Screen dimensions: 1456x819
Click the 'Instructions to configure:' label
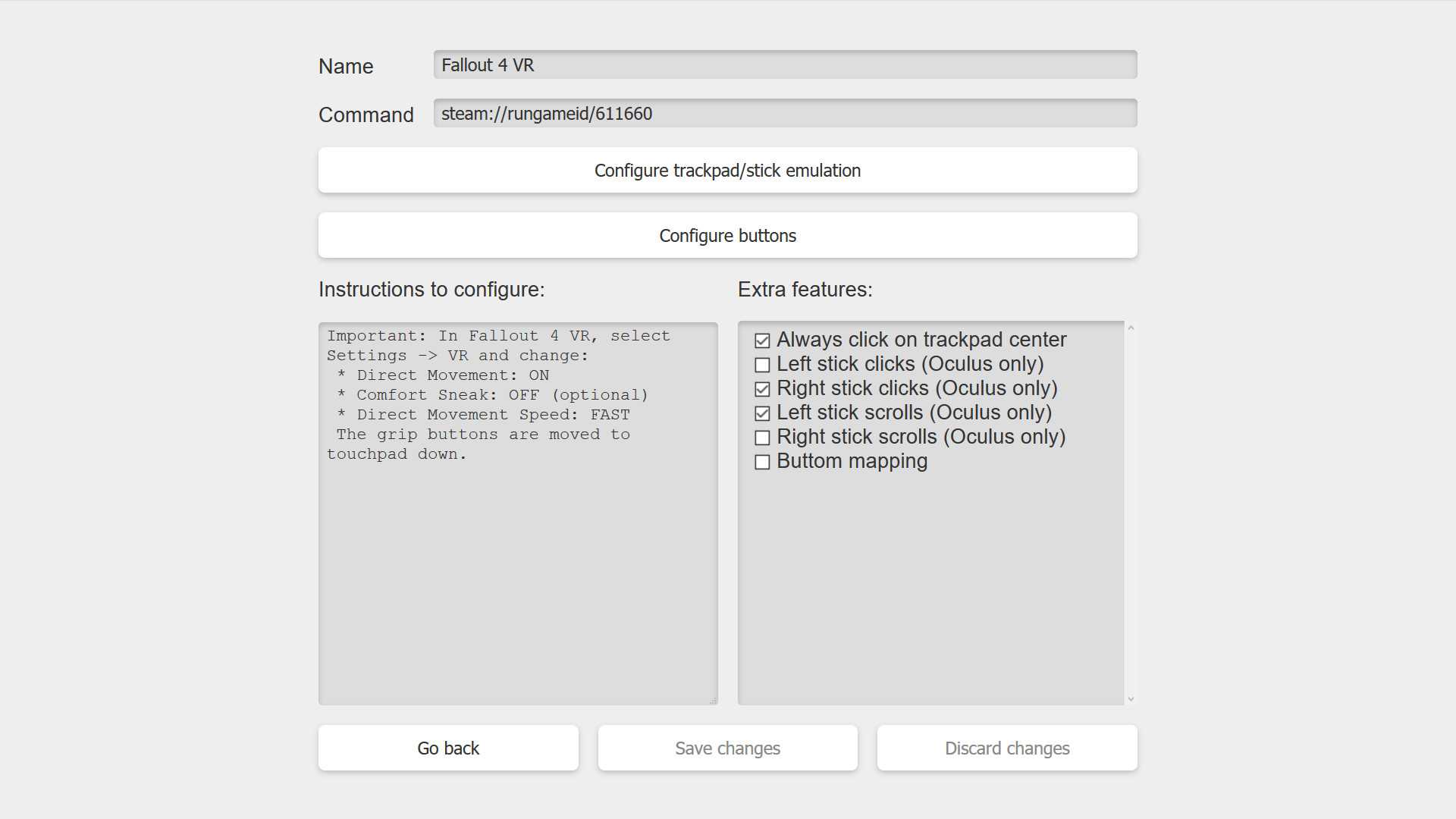tap(431, 290)
